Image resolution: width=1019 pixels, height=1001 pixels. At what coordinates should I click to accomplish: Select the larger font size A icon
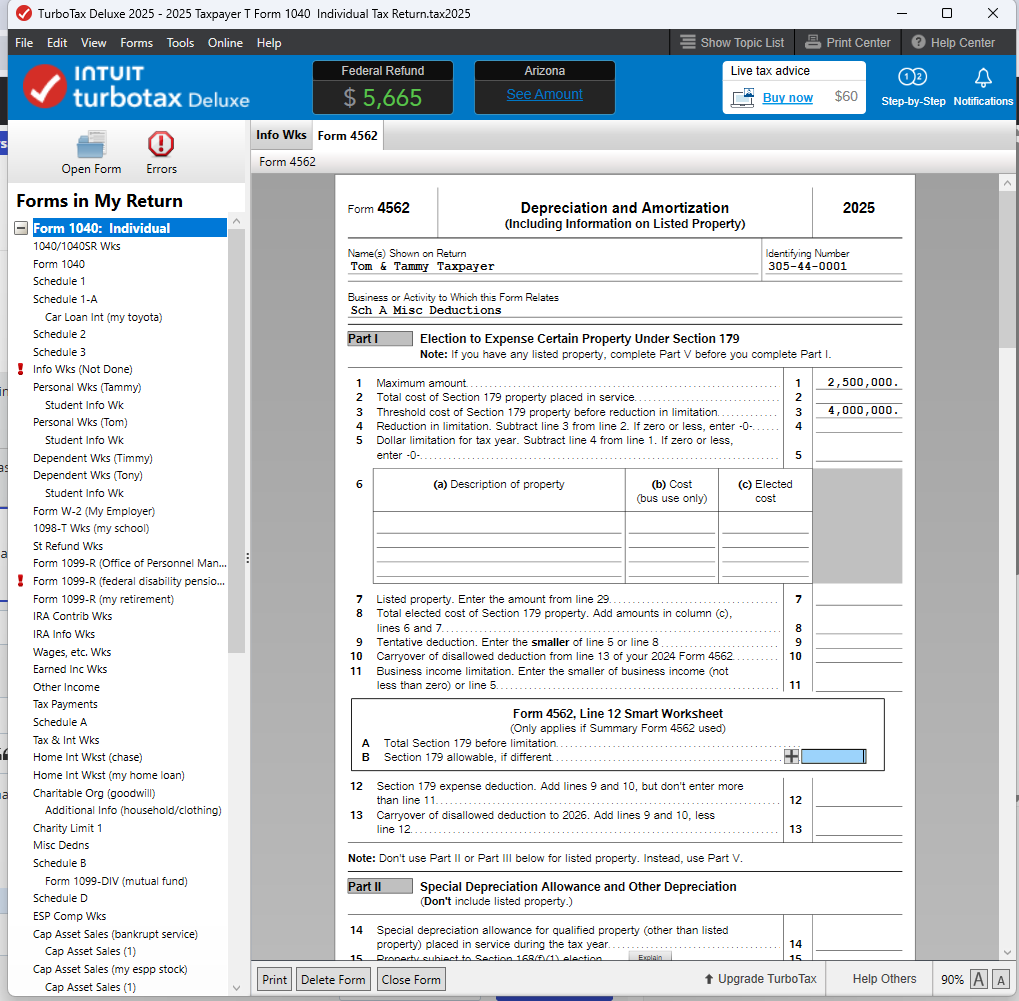point(979,979)
